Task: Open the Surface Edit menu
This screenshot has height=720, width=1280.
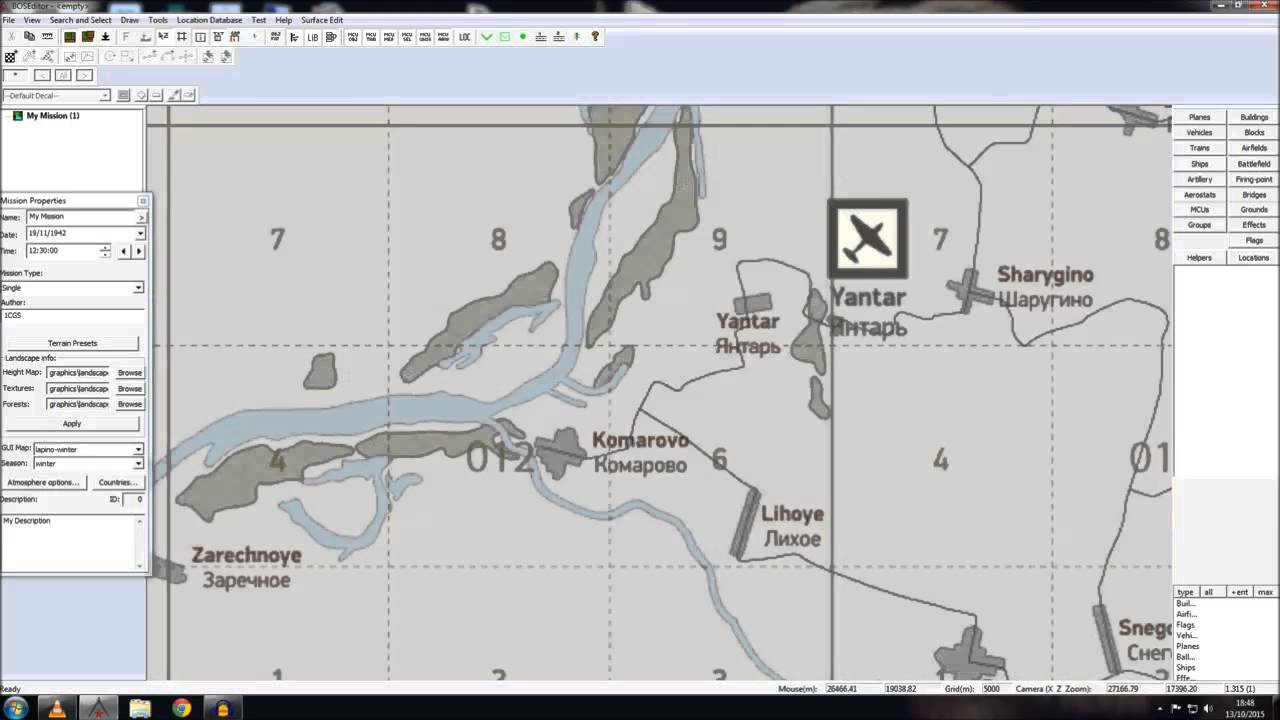Action: click(x=322, y=20)
